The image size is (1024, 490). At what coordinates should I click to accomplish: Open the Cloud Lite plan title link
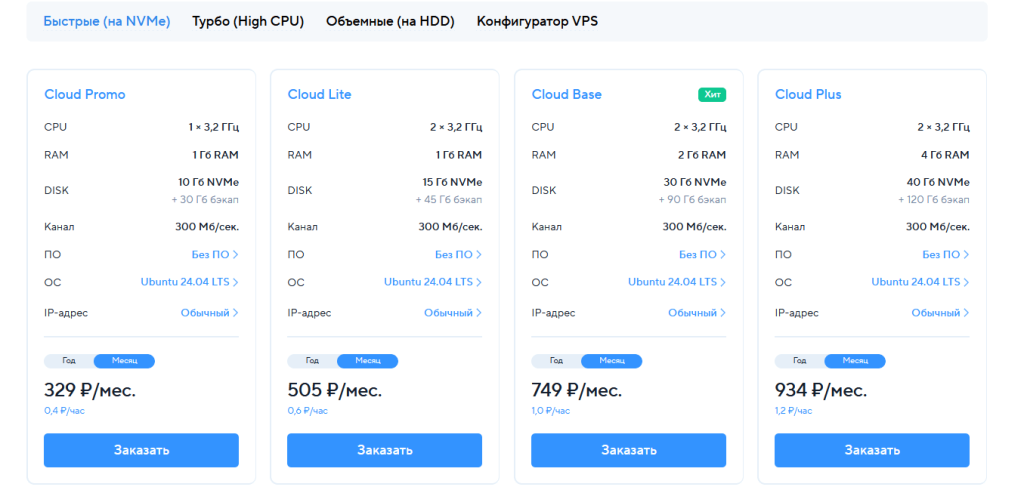click(319, 95)
